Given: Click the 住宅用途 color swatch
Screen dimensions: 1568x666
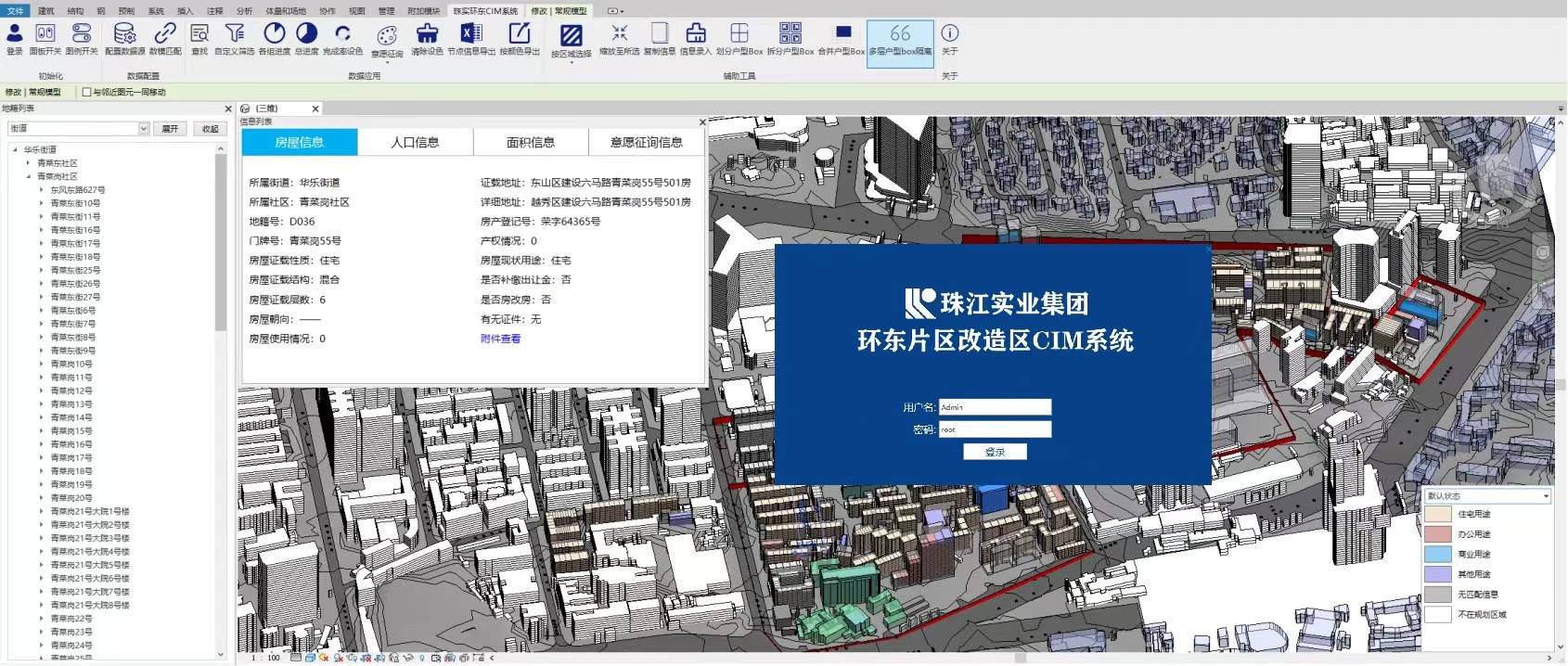Looking at the screenshot, I should coord(1438,514).
